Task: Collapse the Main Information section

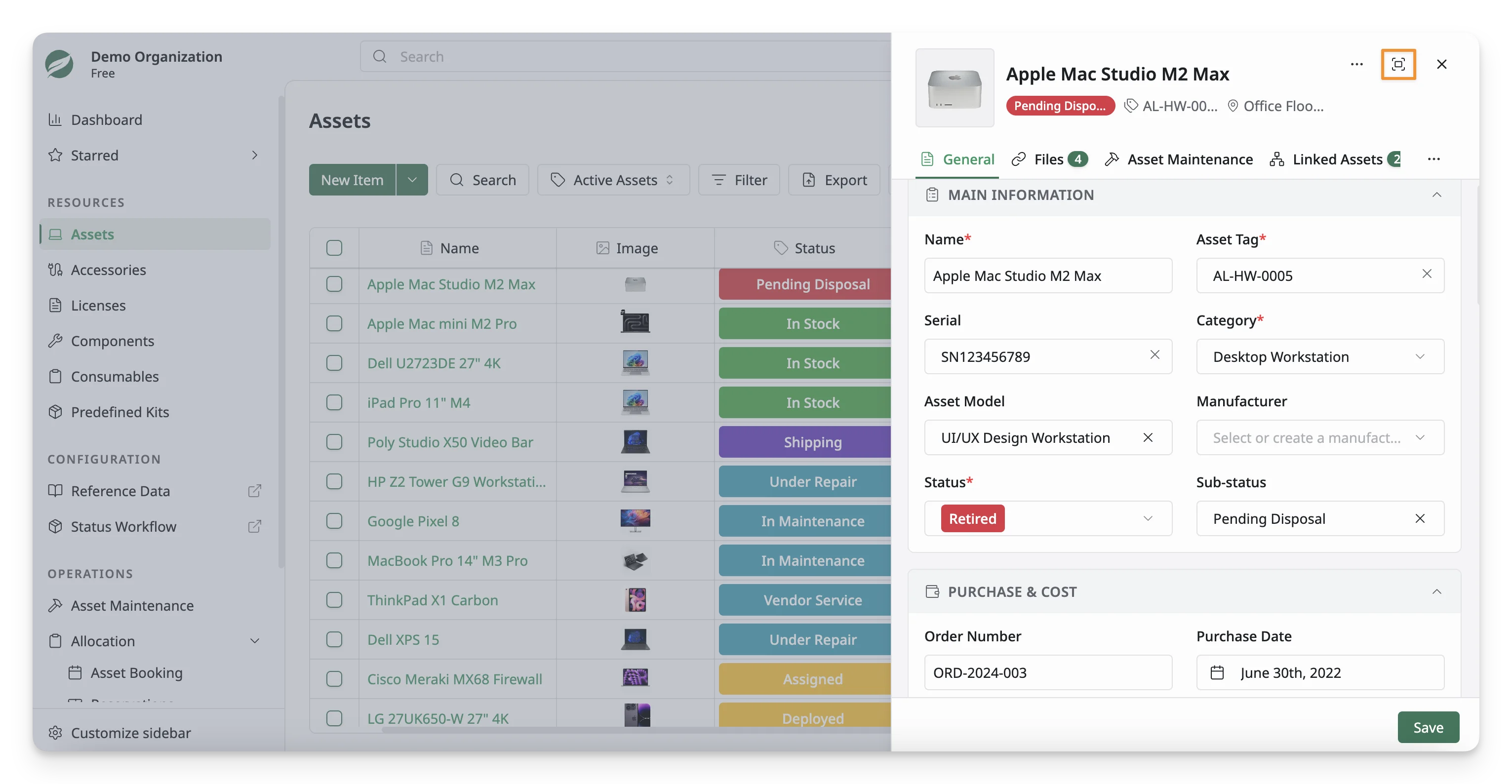Action: coord(1436,195)
